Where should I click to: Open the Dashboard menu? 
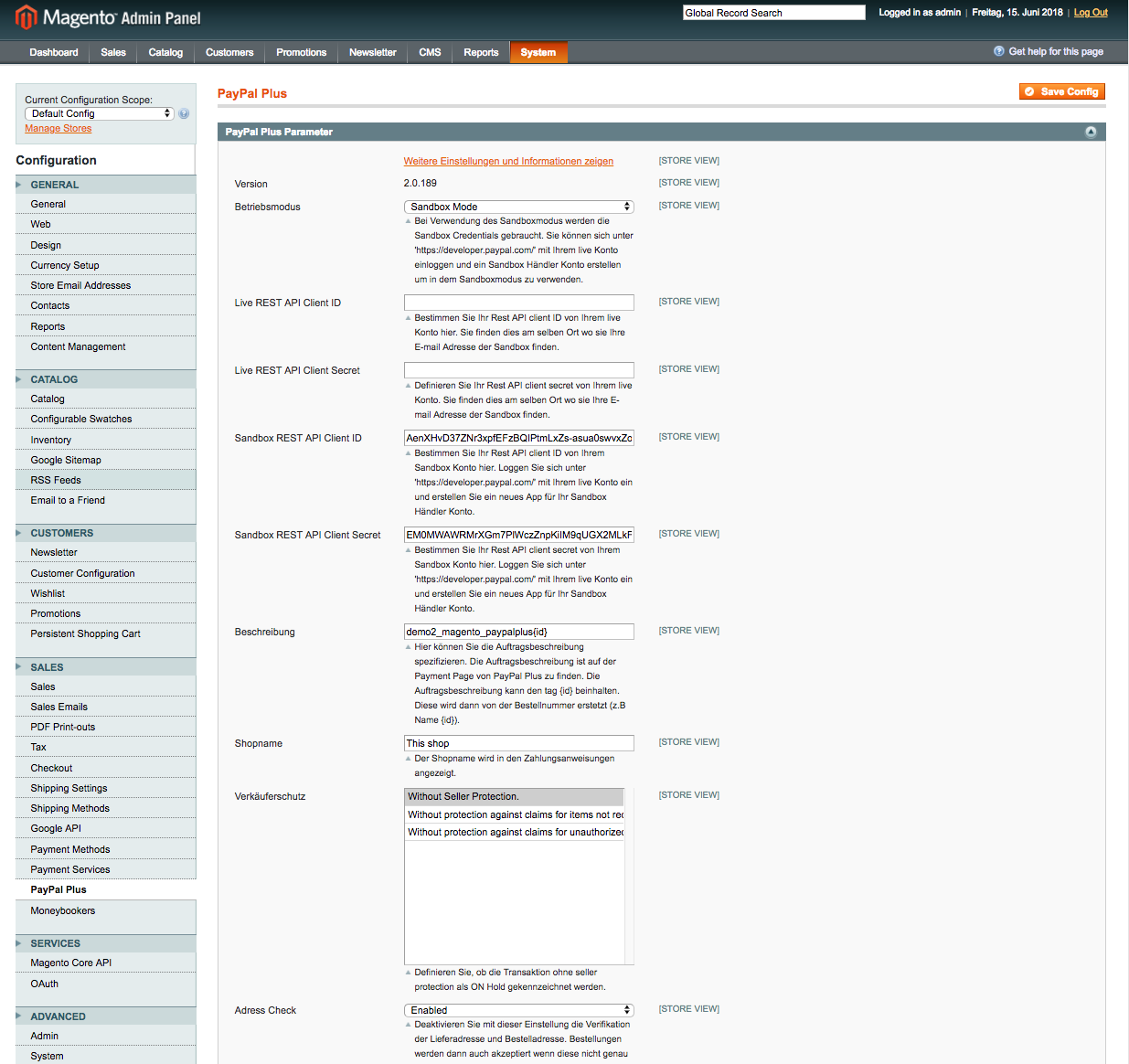pos(54,52)
